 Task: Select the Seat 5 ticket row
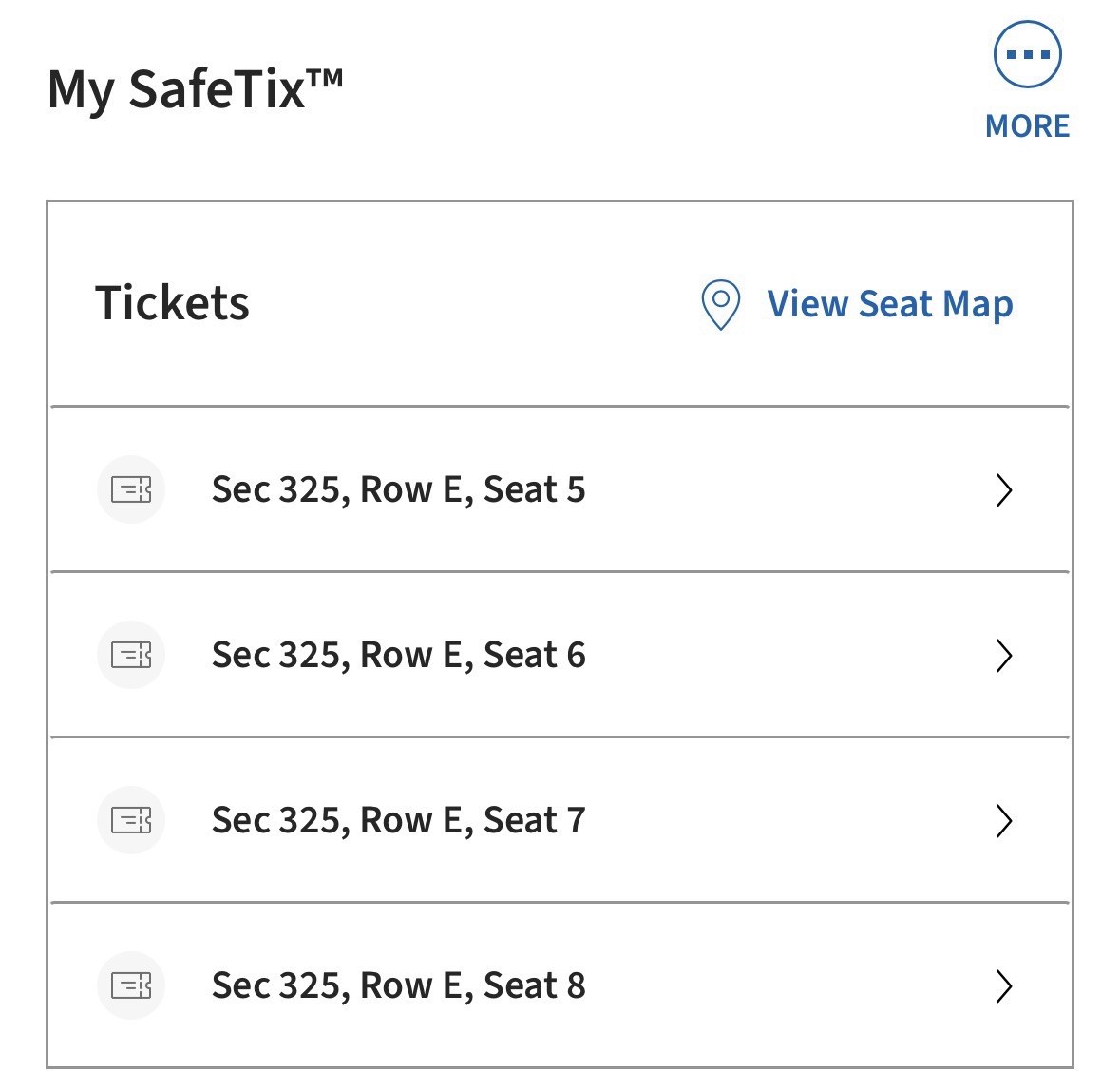click(399, 489)
